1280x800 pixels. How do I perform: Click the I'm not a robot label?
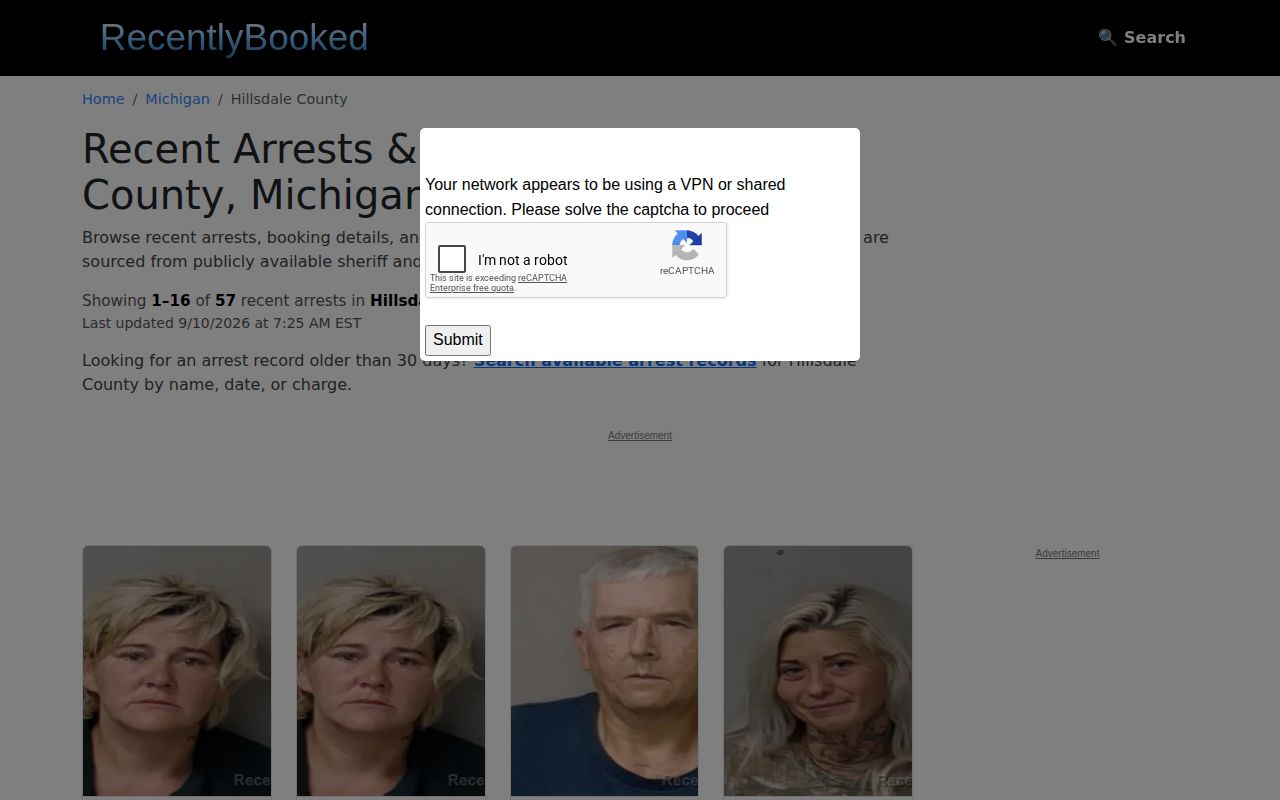523,260
